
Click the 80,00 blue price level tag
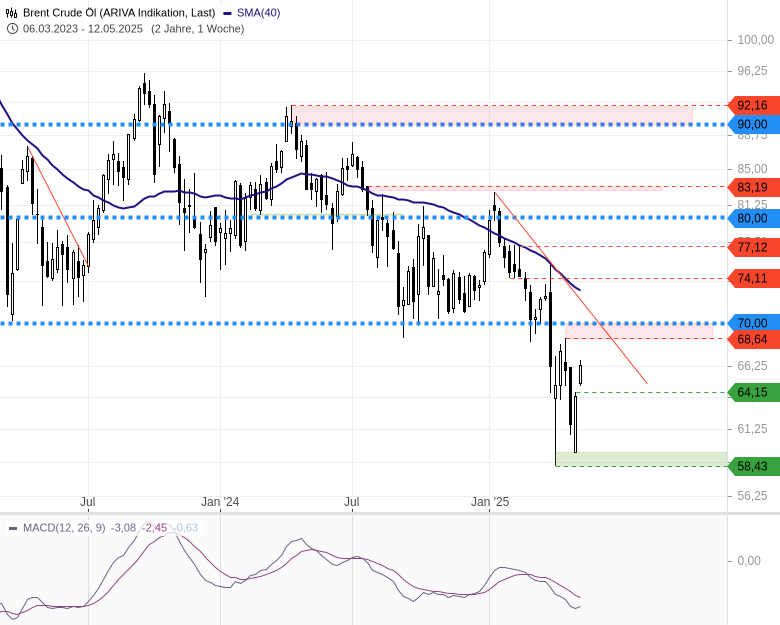pos(753,218)
